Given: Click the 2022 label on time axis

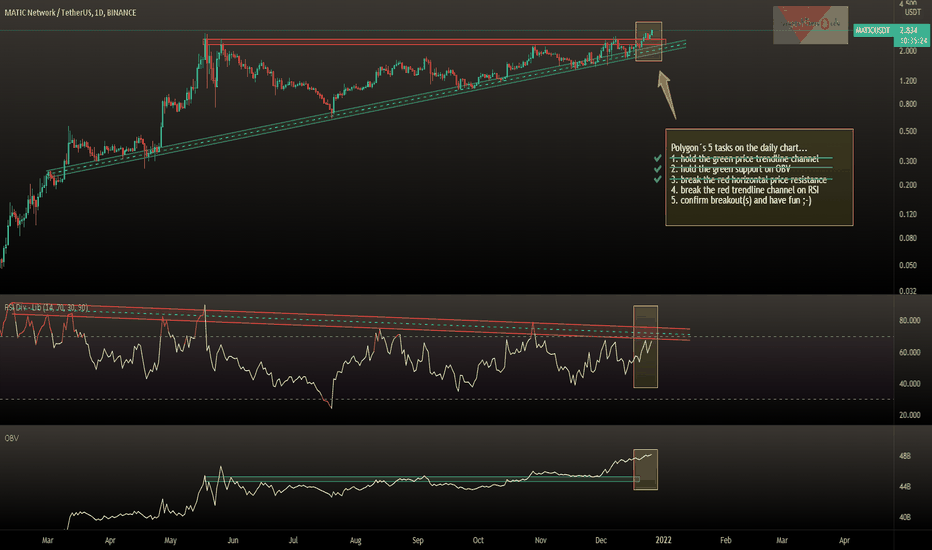Looking at the screenshot, I should pos(663,540).
